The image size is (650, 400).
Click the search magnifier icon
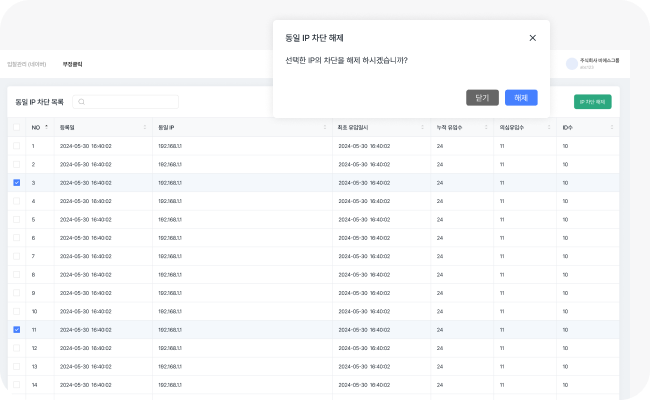coord(82,102)
